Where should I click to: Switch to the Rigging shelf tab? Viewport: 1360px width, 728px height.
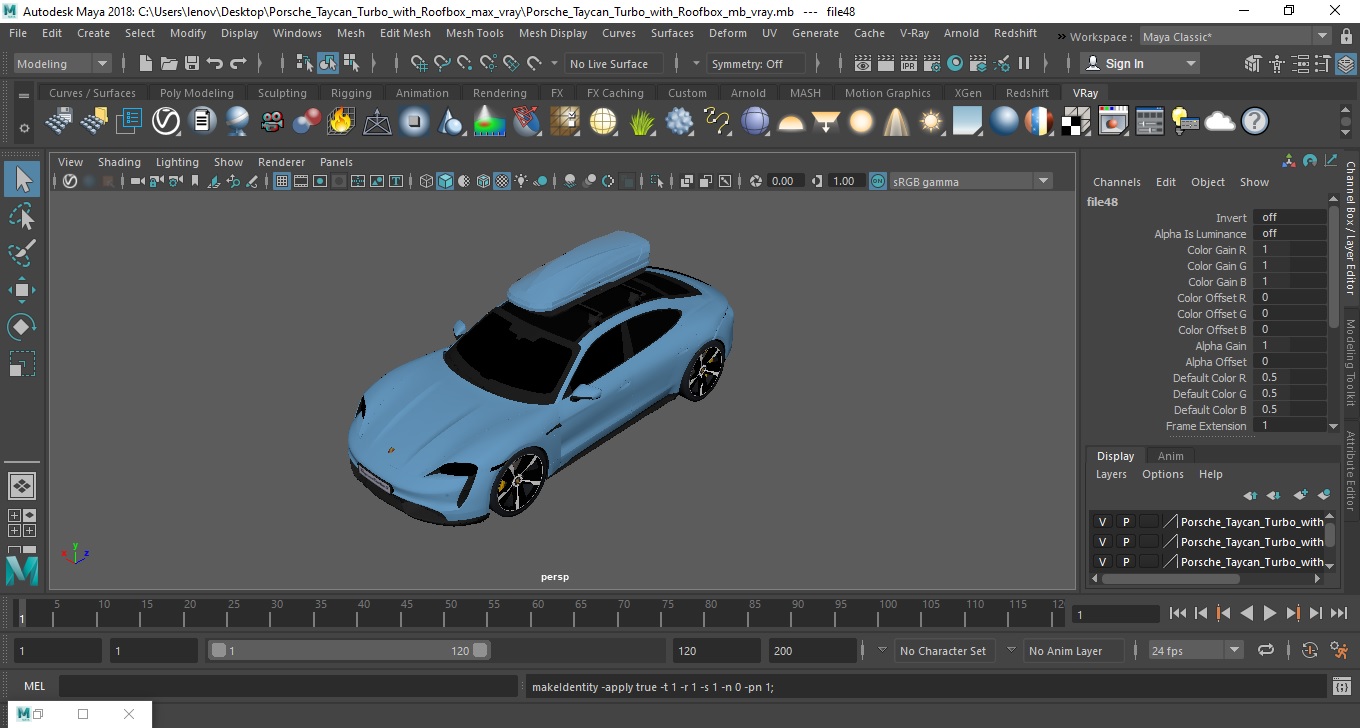(x=351, y=93)
